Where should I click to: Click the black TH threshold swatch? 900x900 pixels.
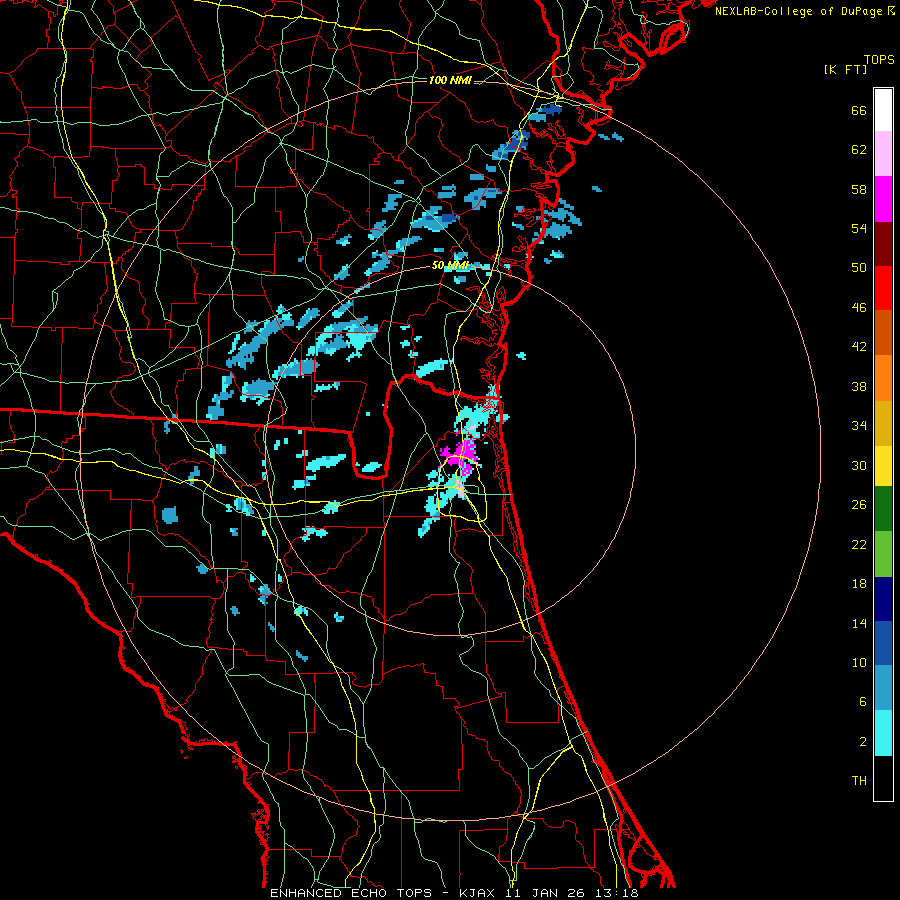pyautogui.click(x=883, y=778)
